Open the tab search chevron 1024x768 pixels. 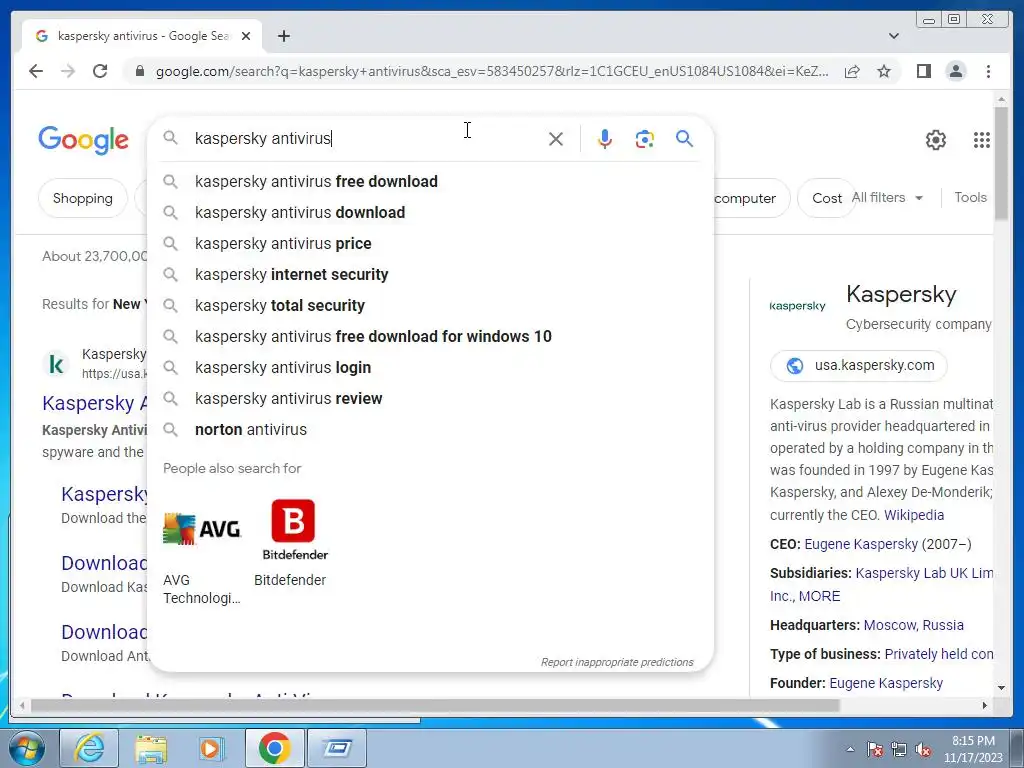(893, 36)
